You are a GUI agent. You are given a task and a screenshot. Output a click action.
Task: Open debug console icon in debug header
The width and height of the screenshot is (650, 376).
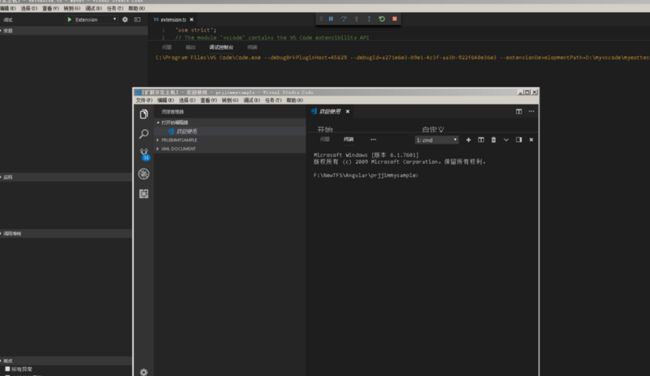coord(137,19)
